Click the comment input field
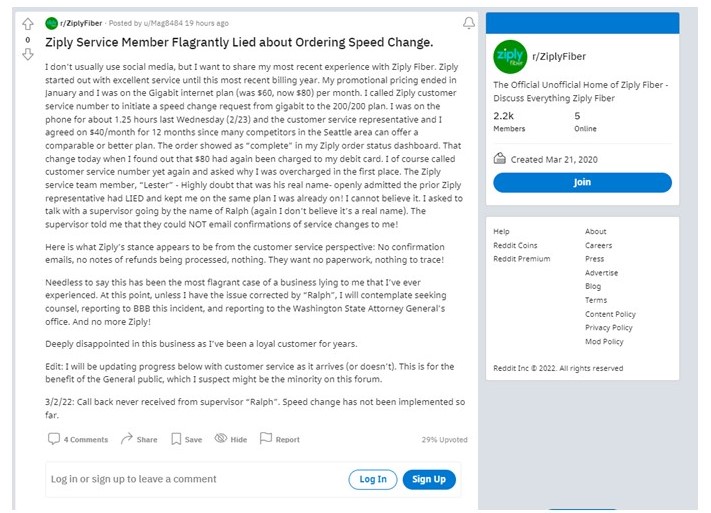The image size is (711, 513). pos(190,479)
